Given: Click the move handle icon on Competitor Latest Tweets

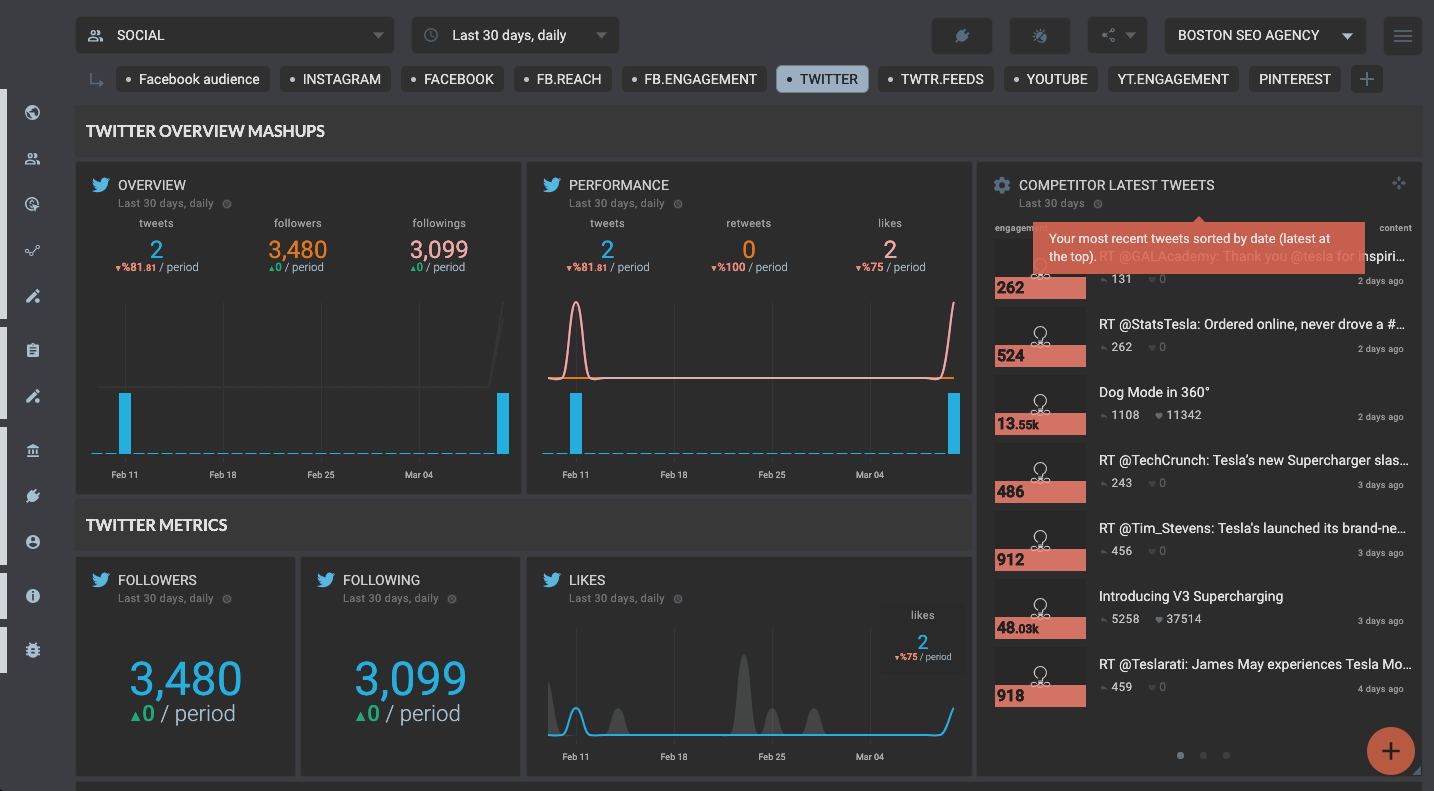Looking at the screenshot, I should click(x=1398, y=183).
